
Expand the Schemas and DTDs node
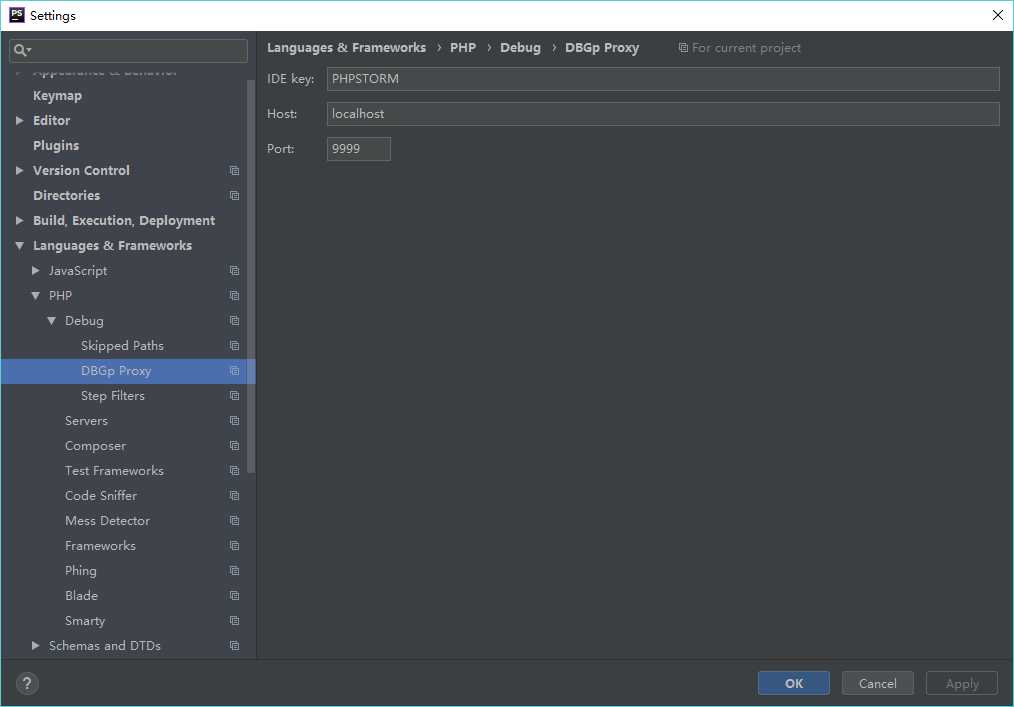[x=36, y=646]
